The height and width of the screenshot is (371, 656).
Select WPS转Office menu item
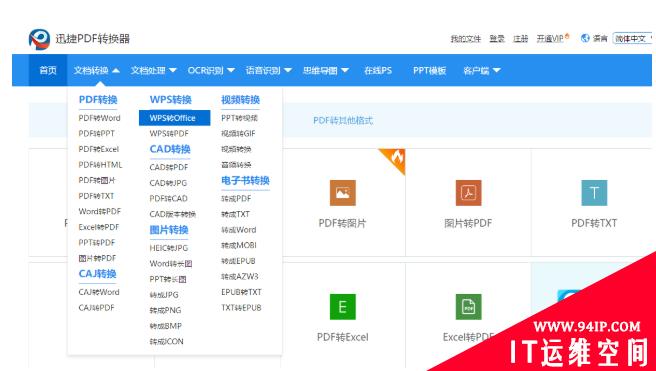pos(174,118)
